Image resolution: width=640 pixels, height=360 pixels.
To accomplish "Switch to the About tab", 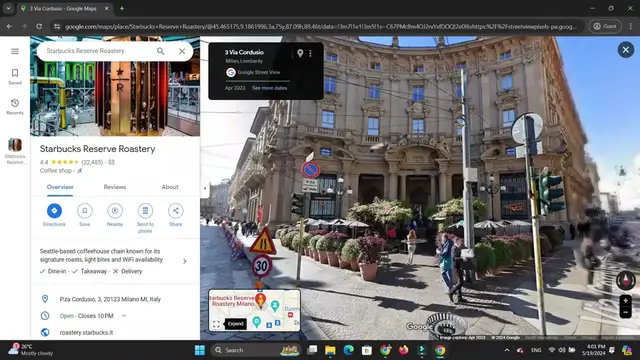I will coord(170,187).
